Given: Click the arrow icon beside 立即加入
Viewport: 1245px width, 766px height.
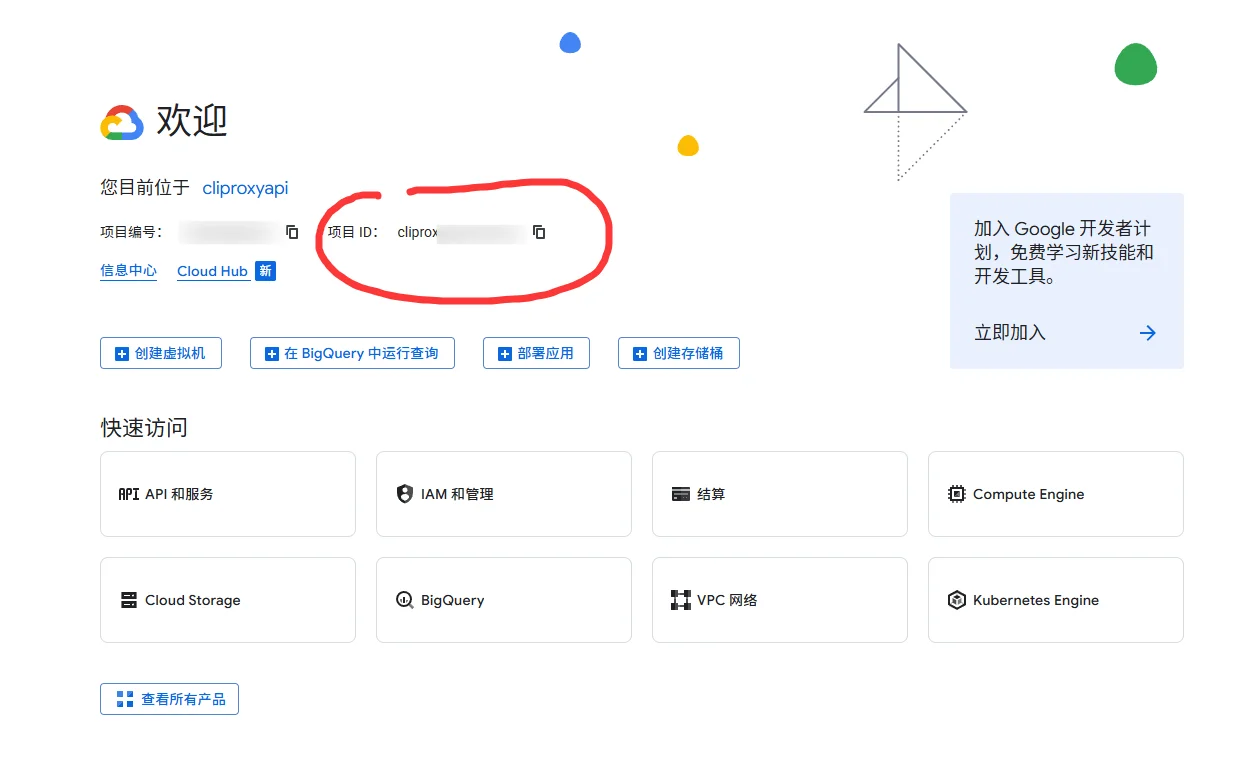Looking at the screenshot, I should pos(1147,333).
